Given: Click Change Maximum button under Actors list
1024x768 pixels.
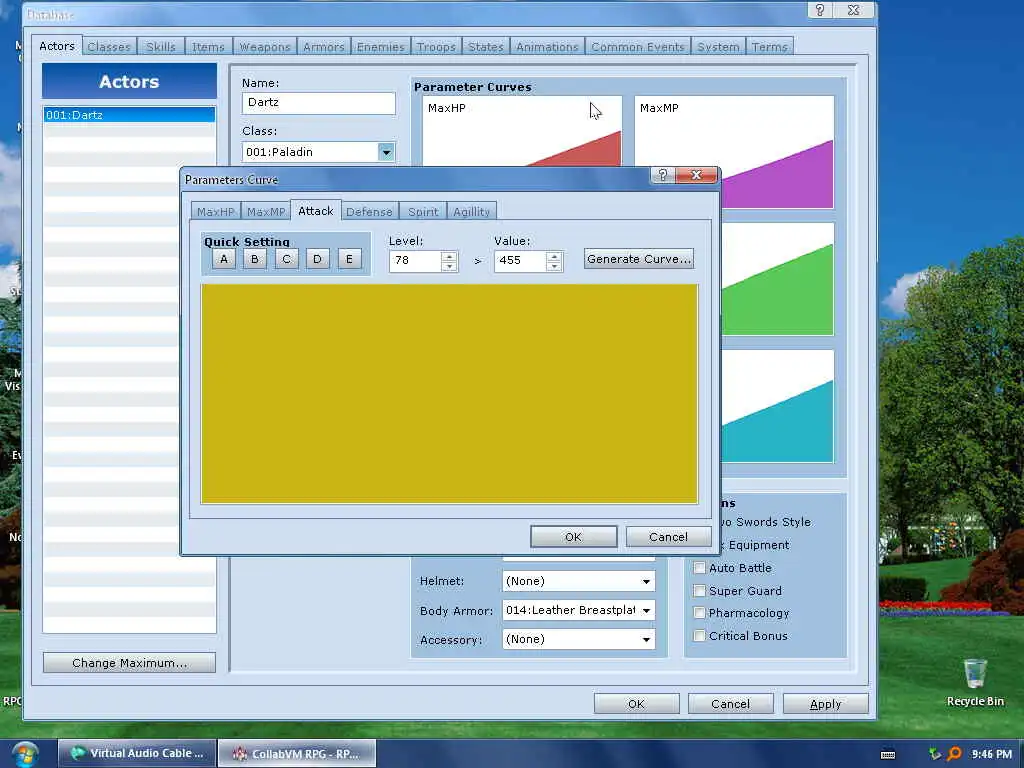Looking at the screenshot, I should [129, 663].
